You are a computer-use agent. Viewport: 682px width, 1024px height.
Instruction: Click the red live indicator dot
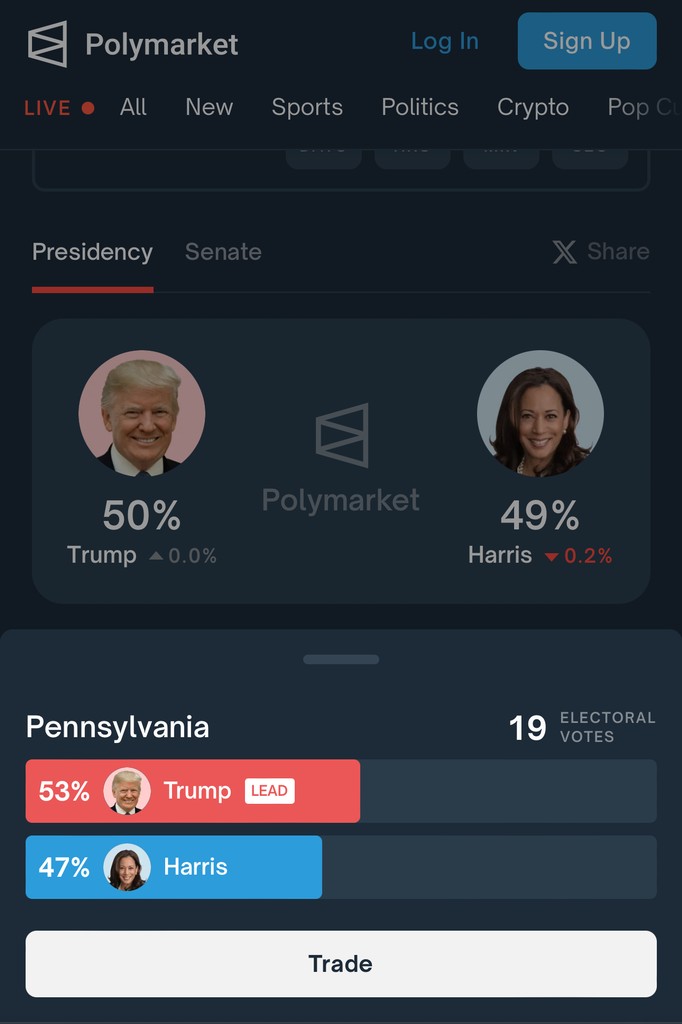pyautogui.click(x=88, y=108)
